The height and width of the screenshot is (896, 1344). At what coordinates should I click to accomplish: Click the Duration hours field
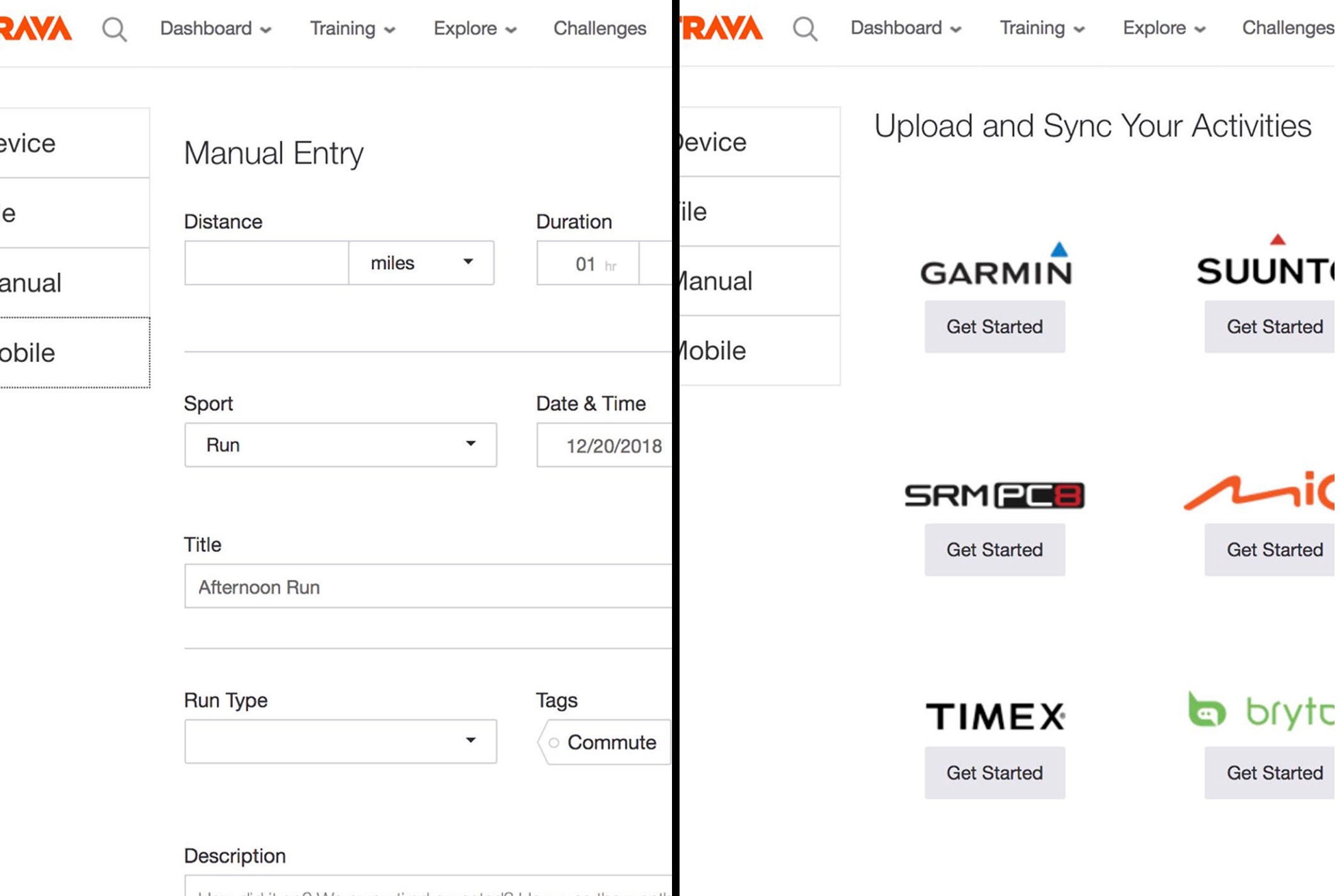(x=588, y=263)
